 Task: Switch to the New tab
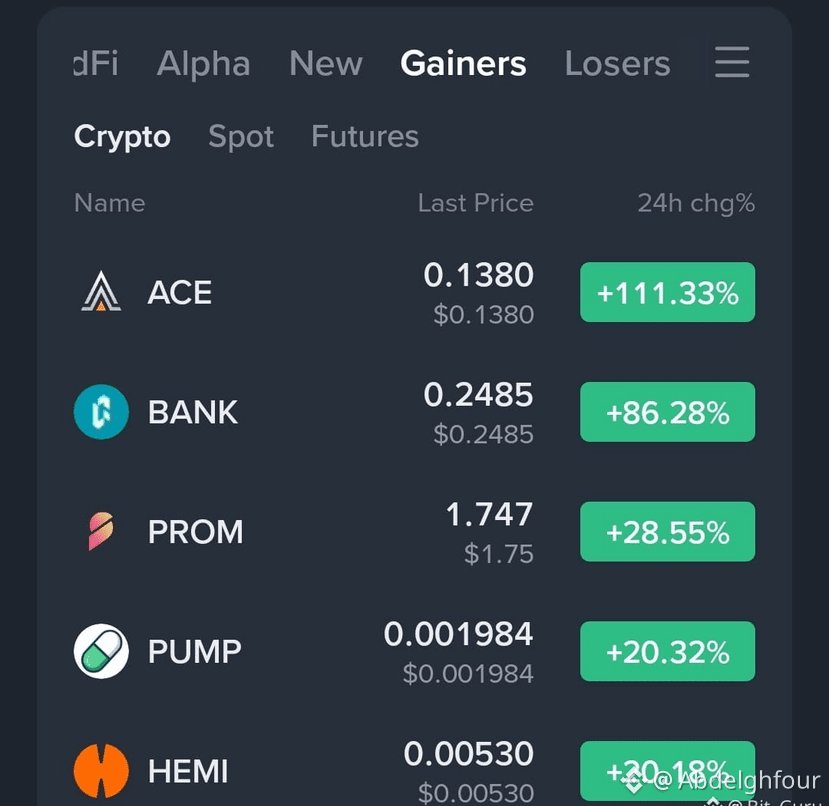click(326, 63)
